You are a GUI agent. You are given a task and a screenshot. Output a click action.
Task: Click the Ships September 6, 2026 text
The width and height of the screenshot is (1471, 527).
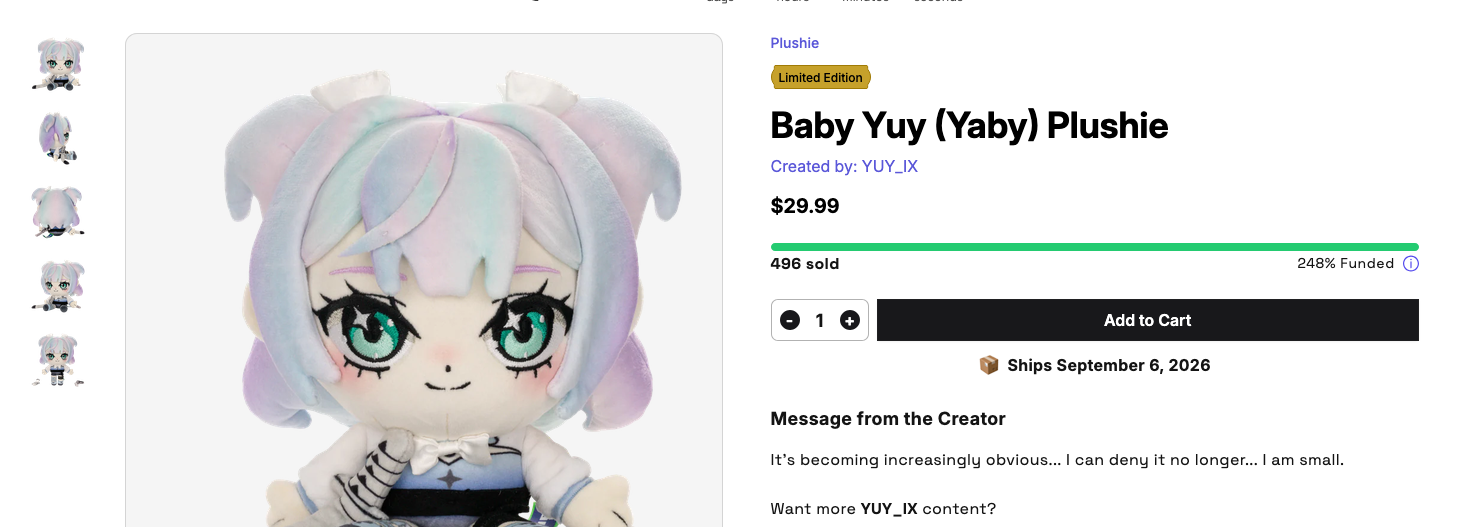pos(1109,365)
